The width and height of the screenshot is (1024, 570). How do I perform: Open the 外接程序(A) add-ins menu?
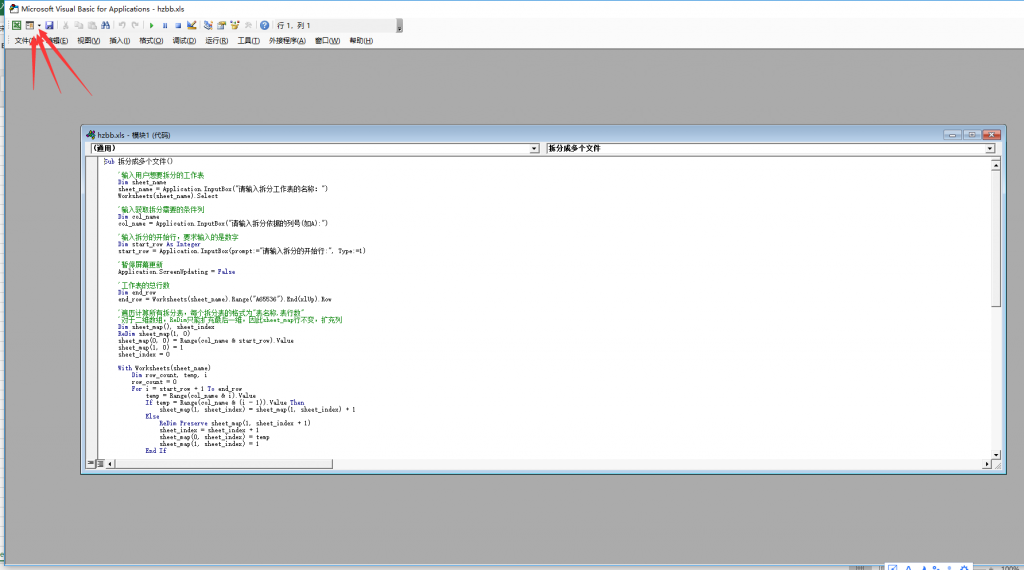[287, 41]
